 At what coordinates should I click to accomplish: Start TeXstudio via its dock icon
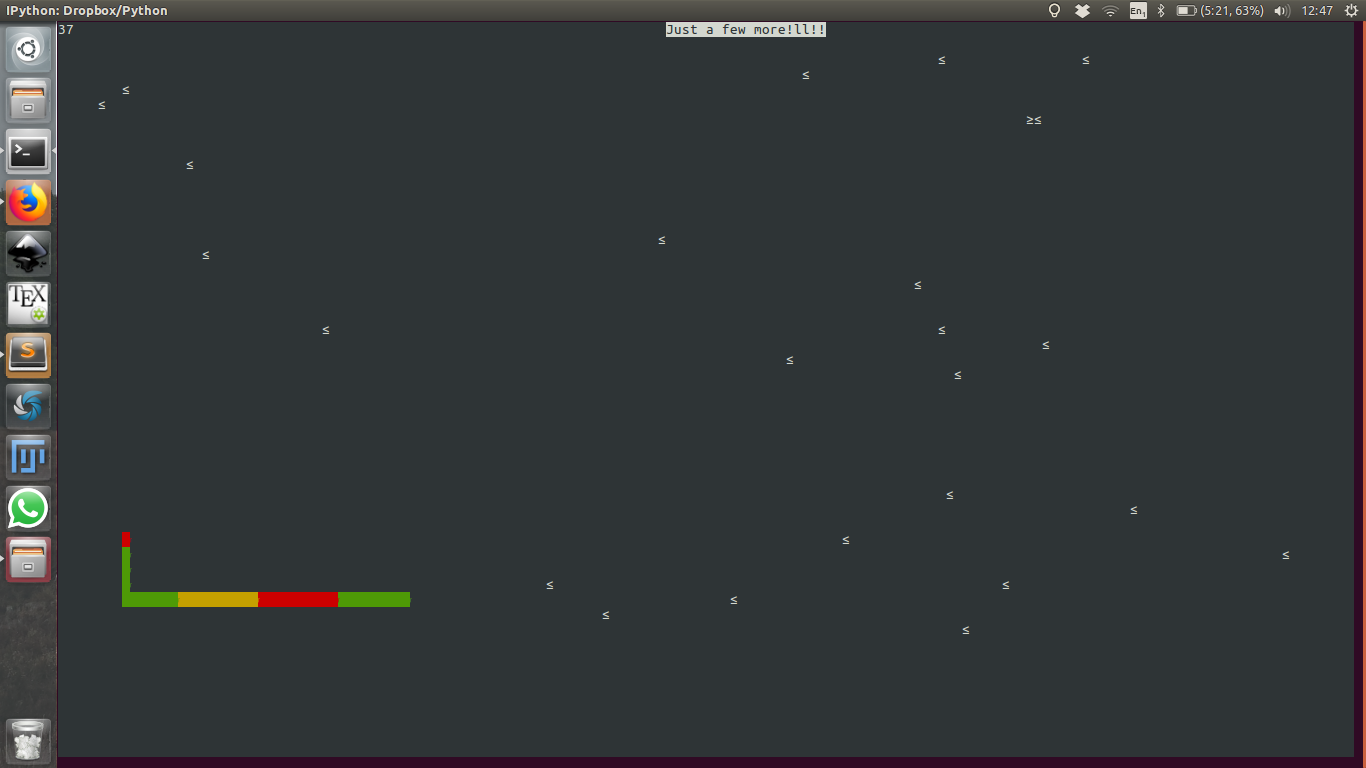tap(28, 304)
